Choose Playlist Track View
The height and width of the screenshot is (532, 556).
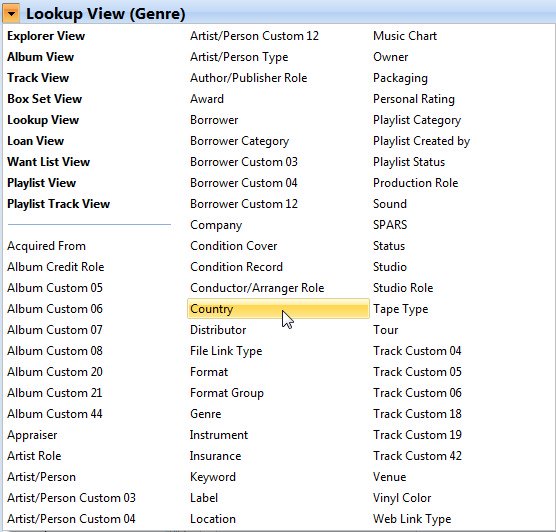point(59,204)
